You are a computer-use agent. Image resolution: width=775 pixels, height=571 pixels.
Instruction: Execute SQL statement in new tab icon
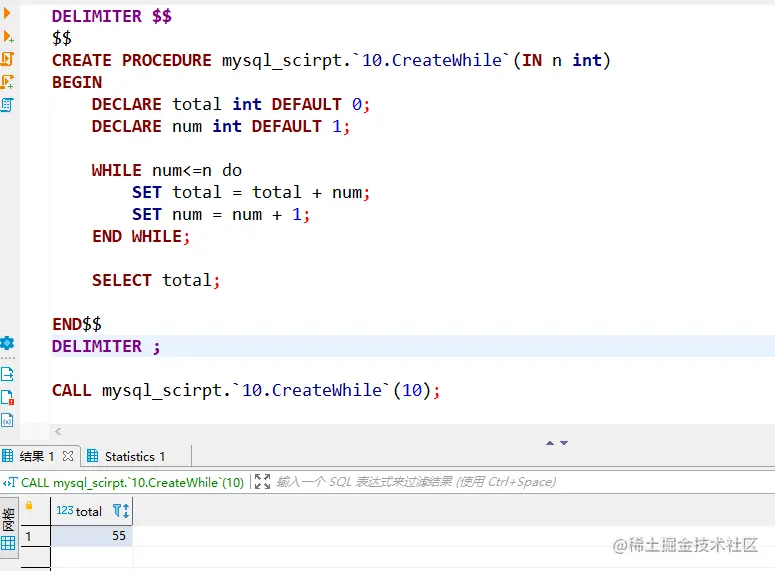click(x=7, y=37)
